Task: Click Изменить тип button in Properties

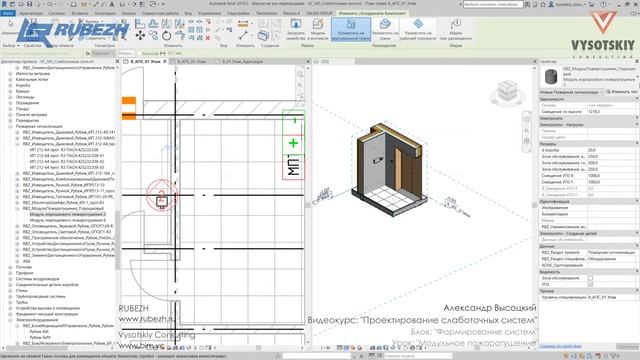Action: click(622, 92)
